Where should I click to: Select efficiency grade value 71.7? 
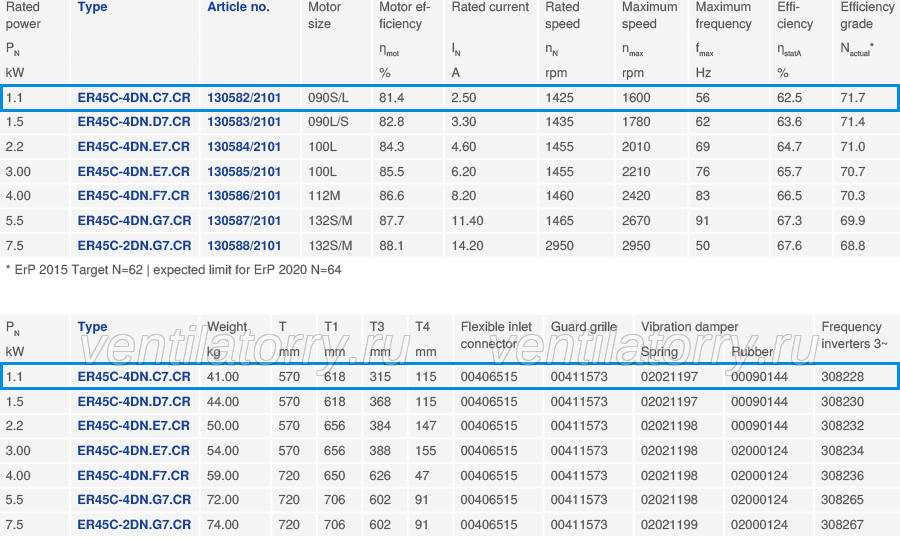(x=852, y=98)
